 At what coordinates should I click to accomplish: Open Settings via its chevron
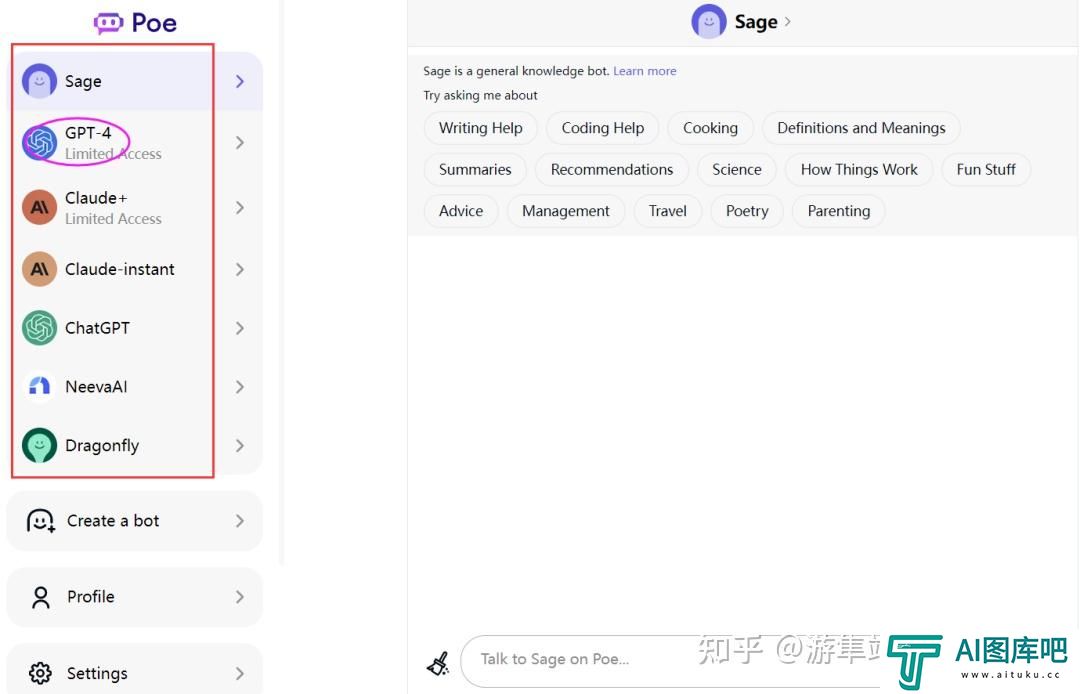[240, 673]
